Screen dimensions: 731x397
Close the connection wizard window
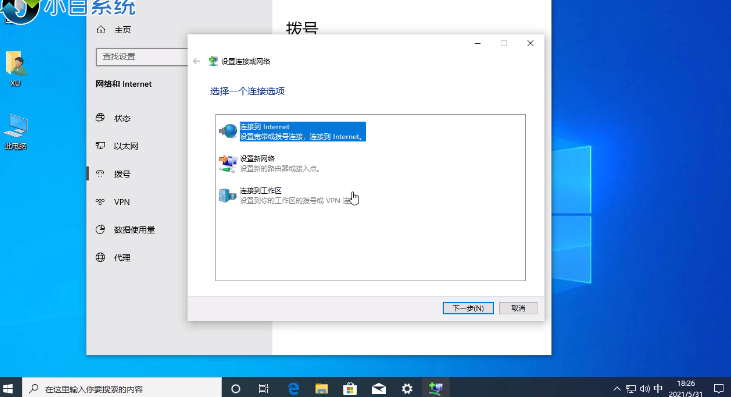[x=530, y=43]
